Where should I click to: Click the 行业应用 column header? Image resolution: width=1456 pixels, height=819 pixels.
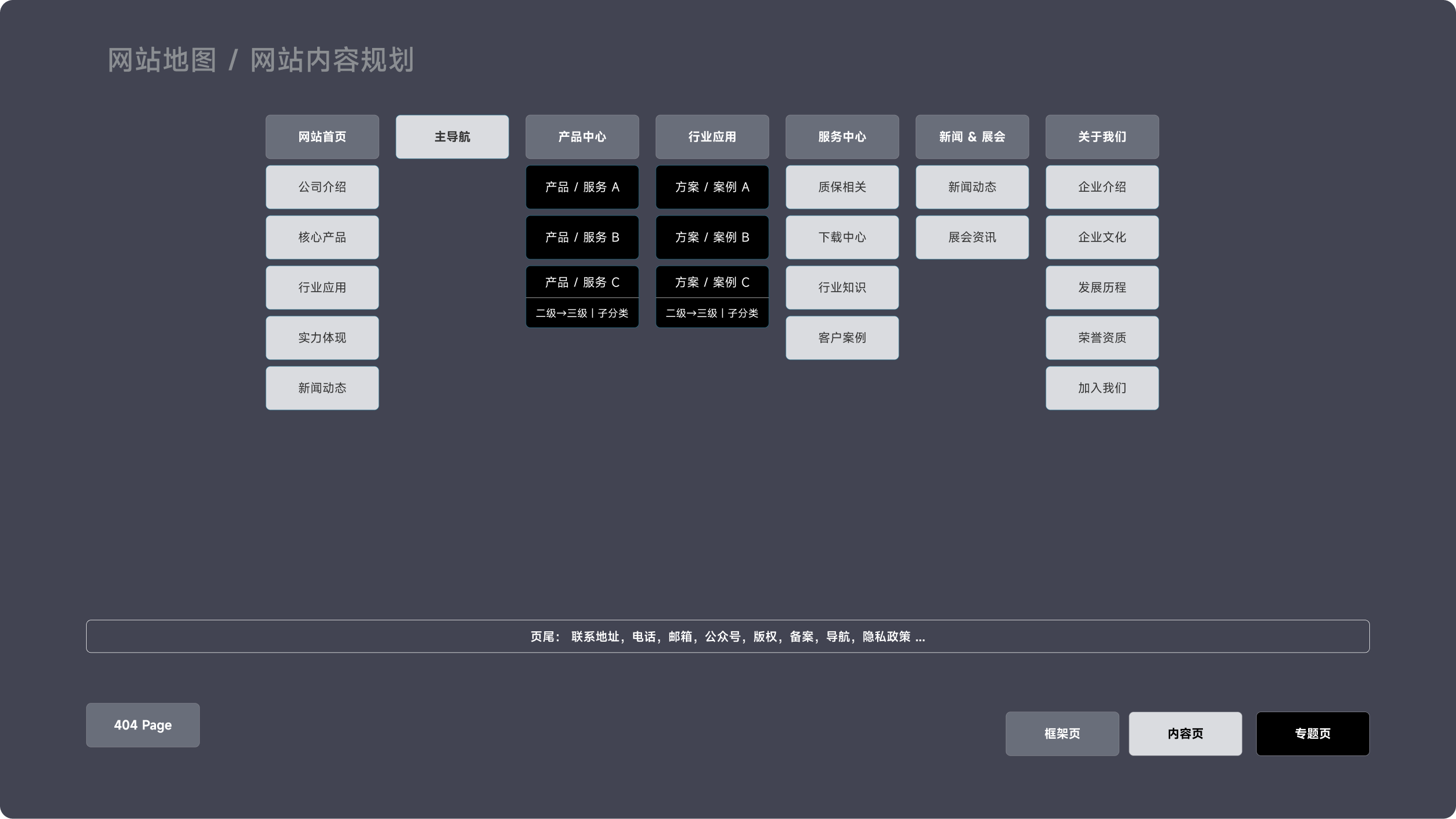712,137
